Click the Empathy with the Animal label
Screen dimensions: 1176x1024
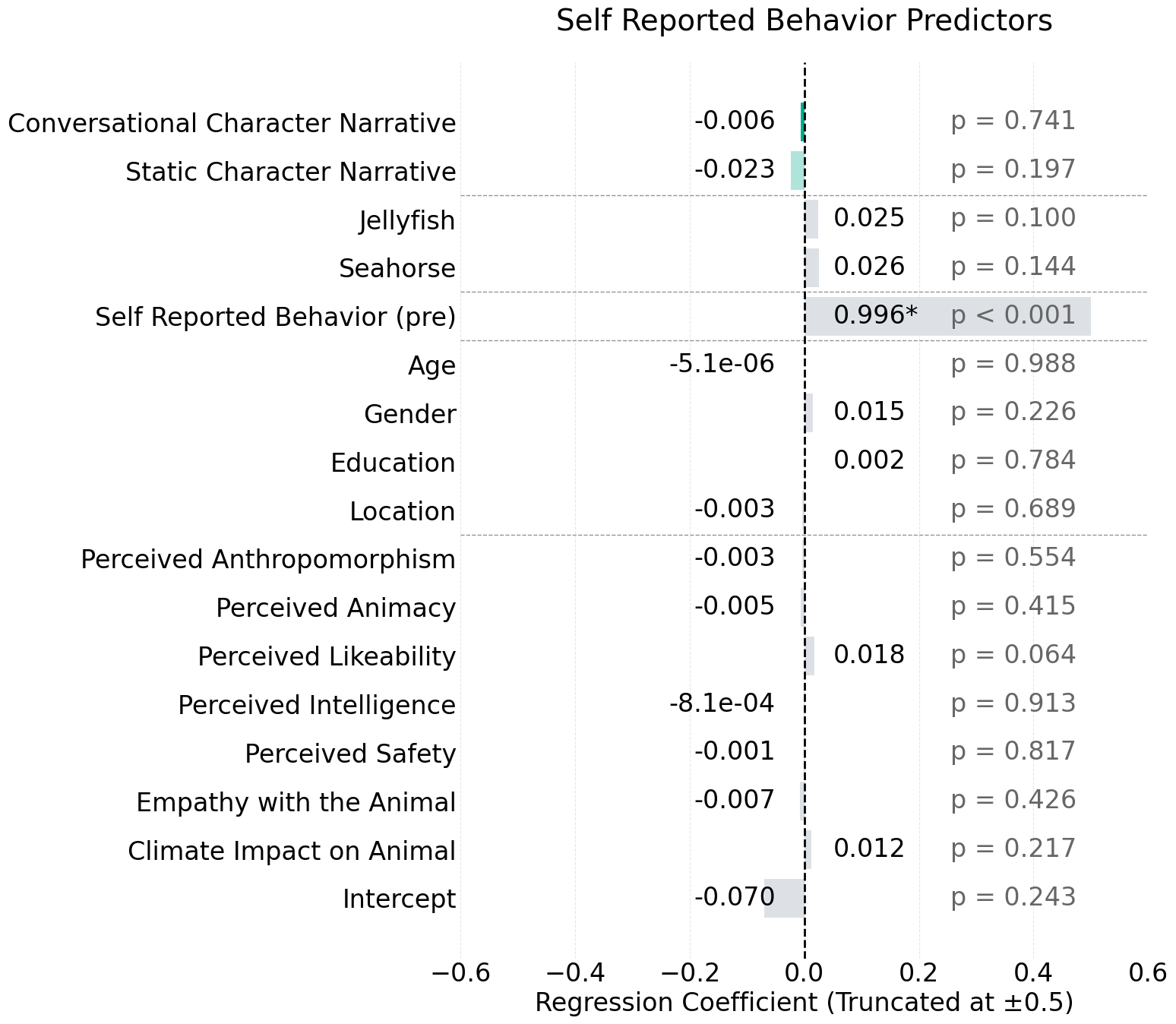point(296,802)
